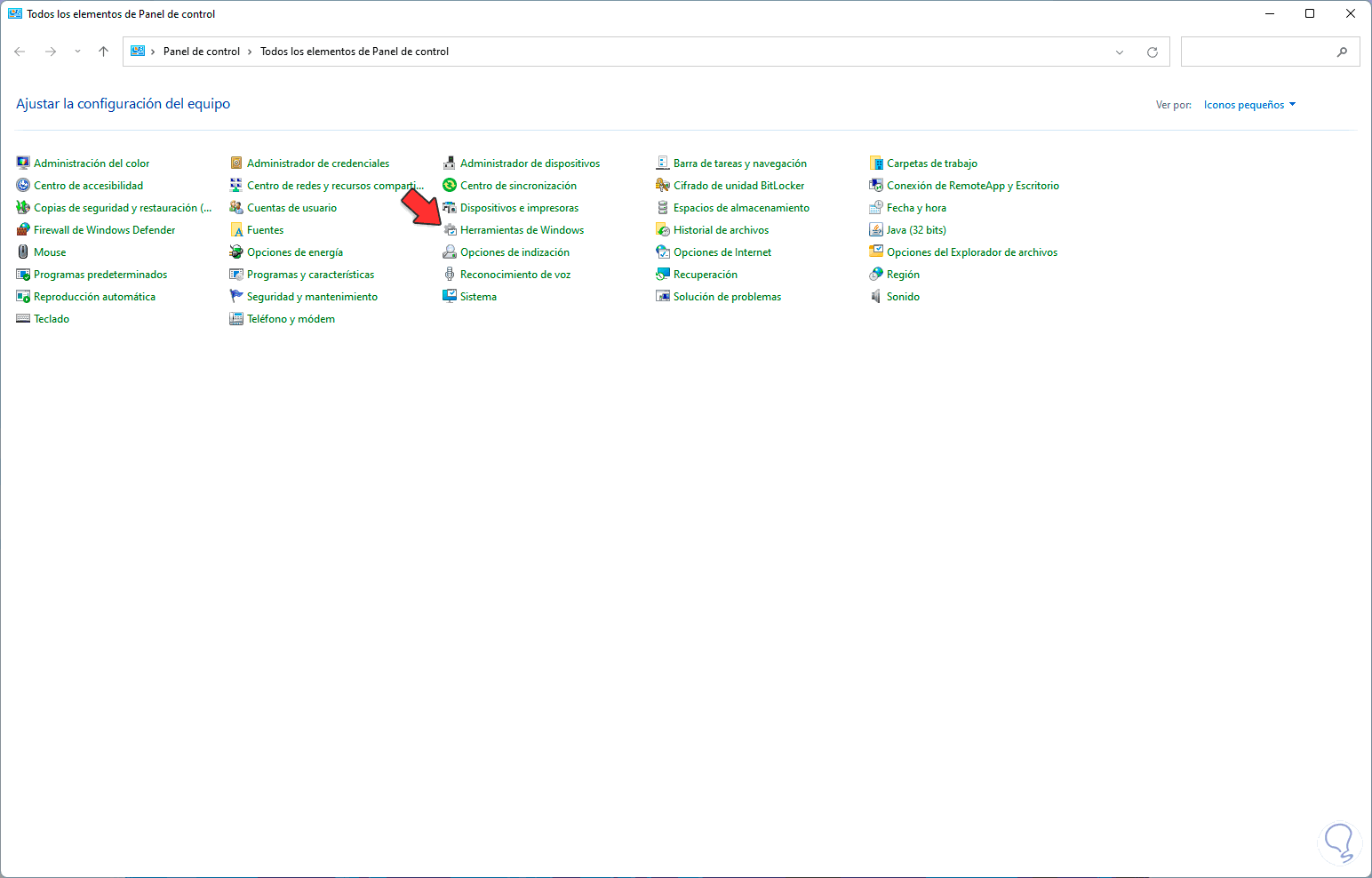This screenshot has width=1372, height=878.
Task: Click the Control Panel search box
Action: 1270,52
